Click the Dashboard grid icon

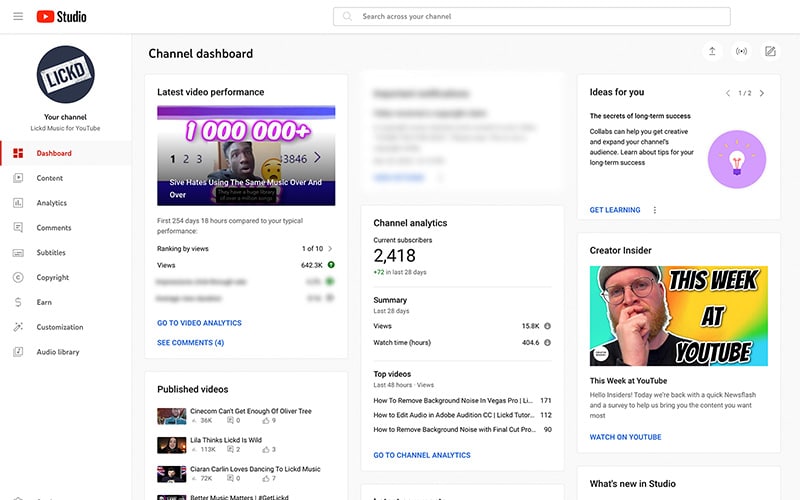[18, 153]
